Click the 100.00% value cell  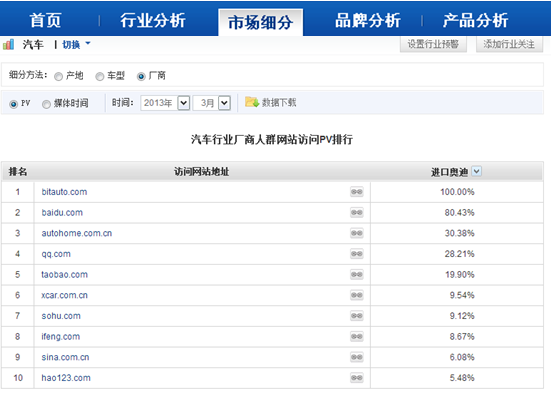tap(457, 192)
